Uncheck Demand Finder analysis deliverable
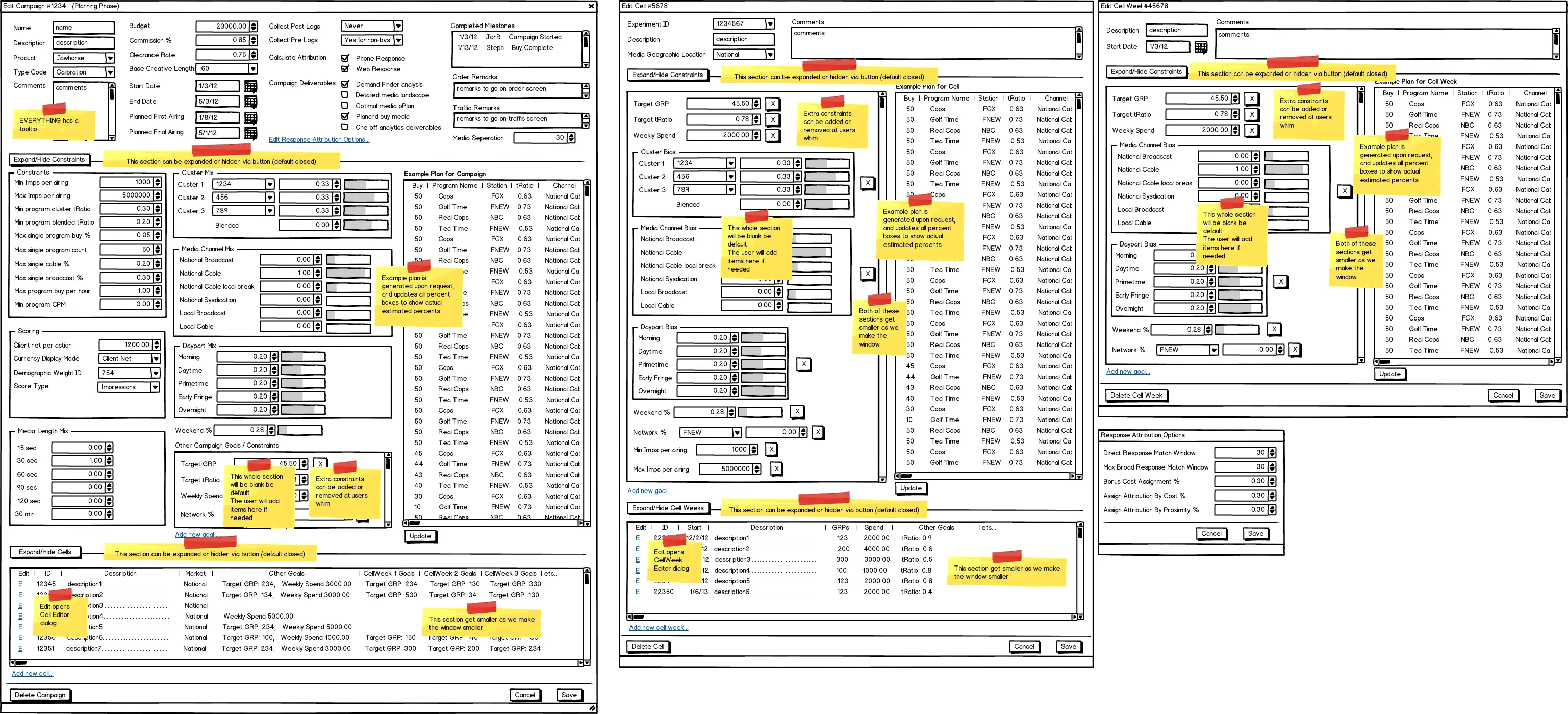 tap(345, 84)
